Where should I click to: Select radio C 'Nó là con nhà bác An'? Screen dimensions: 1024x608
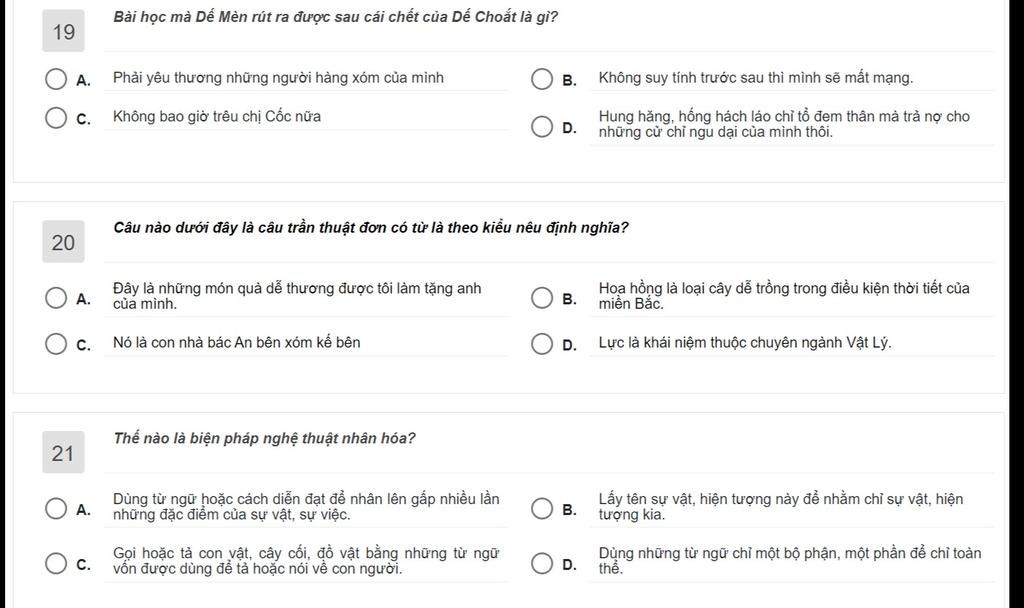(x=56, y=344)
